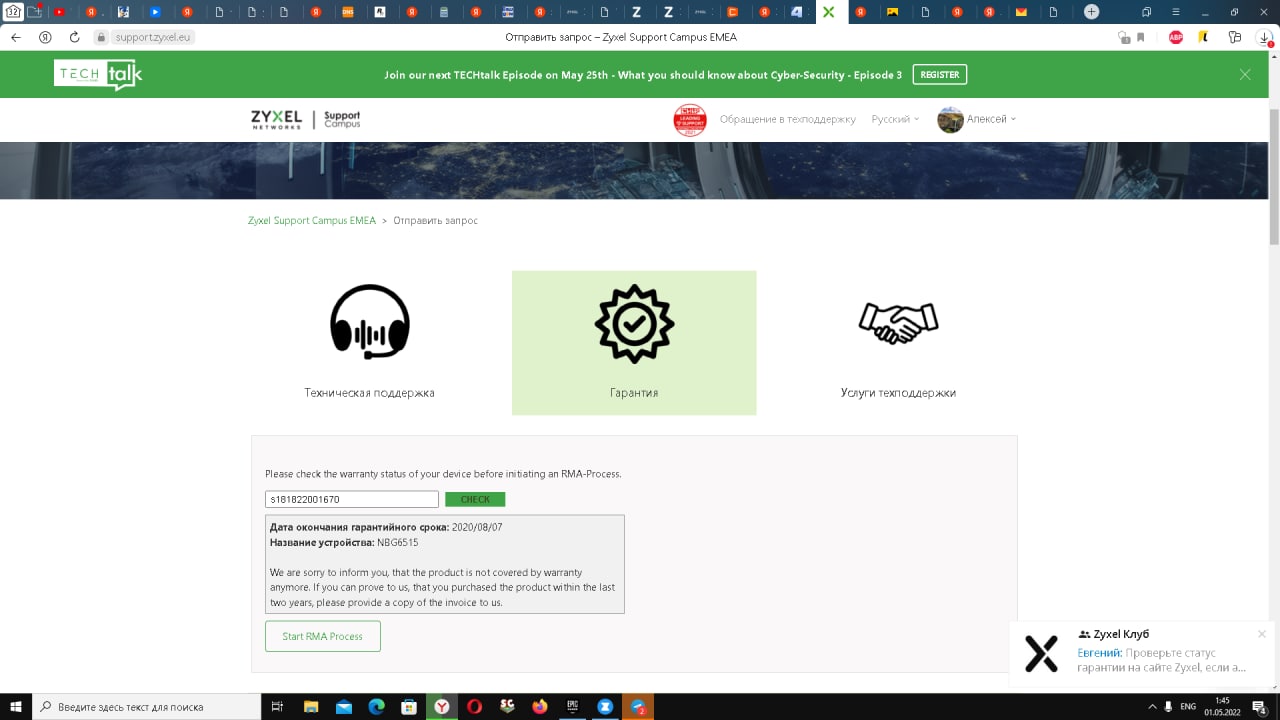The height and width of the screenshot is (720, 1280).
Task: Open Epic Games Launcher on the taskbar
Action: pyautogui.click(x=572, y=707)
